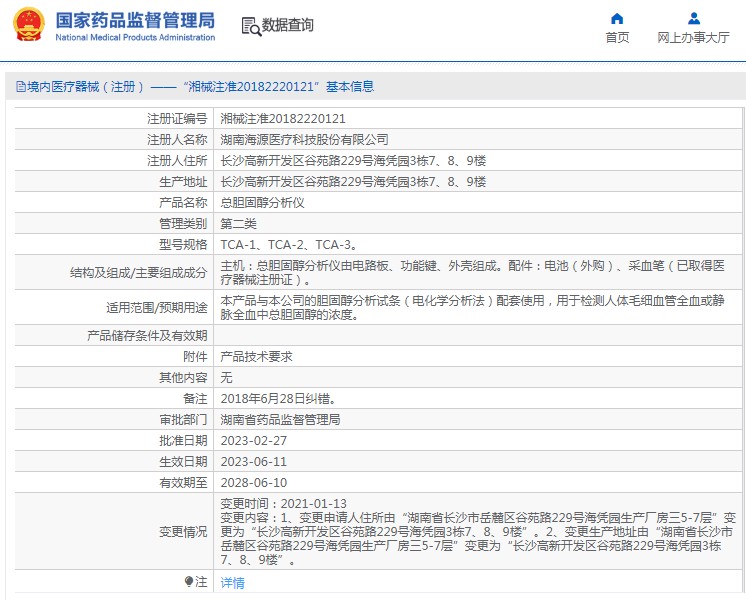Screen dimensions: 746x600
Task: Click 湖南海源医疗科技股份有限公司 registrant name
Action: click(304, 139)
